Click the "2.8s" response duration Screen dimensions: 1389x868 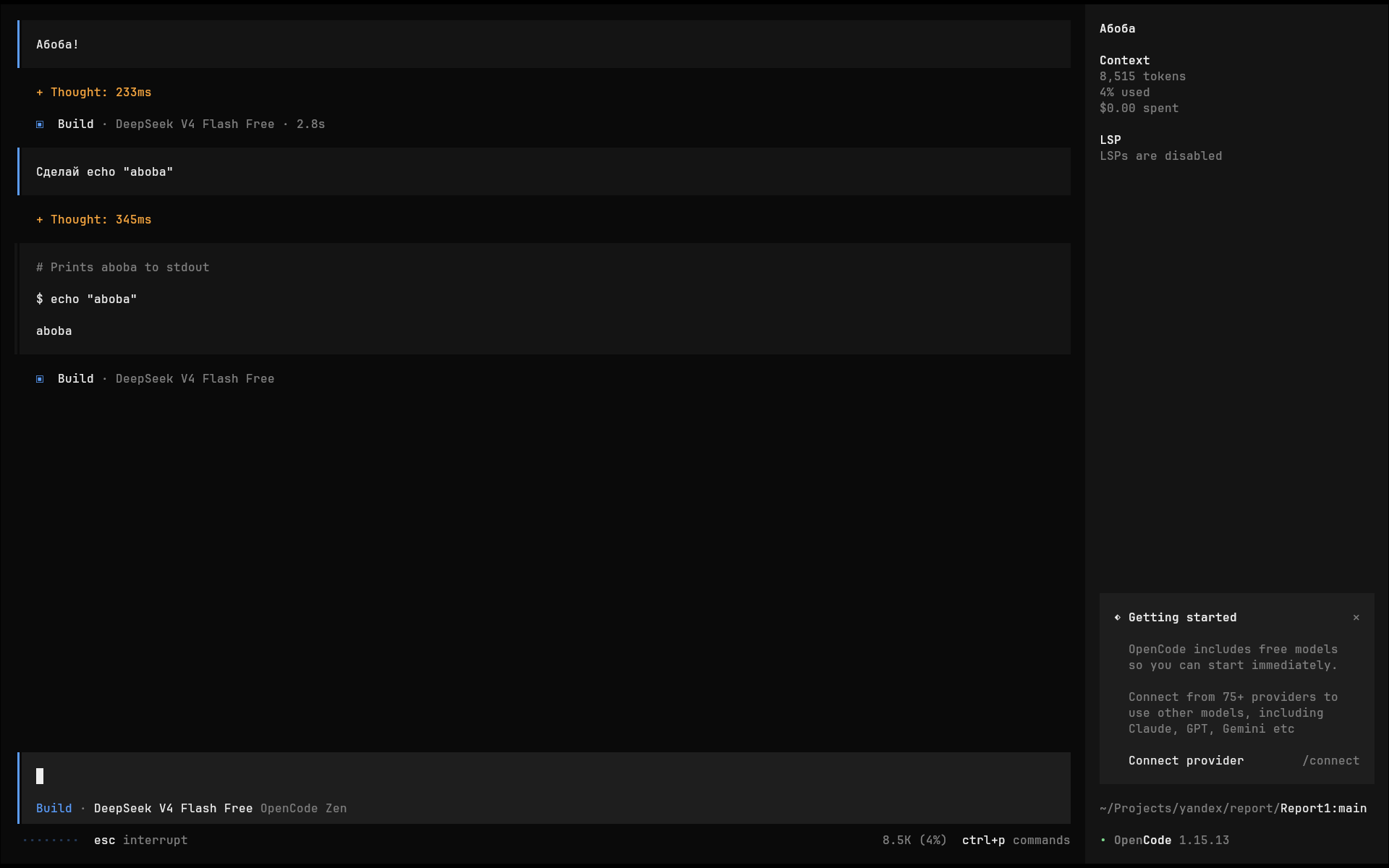(311, 124)
